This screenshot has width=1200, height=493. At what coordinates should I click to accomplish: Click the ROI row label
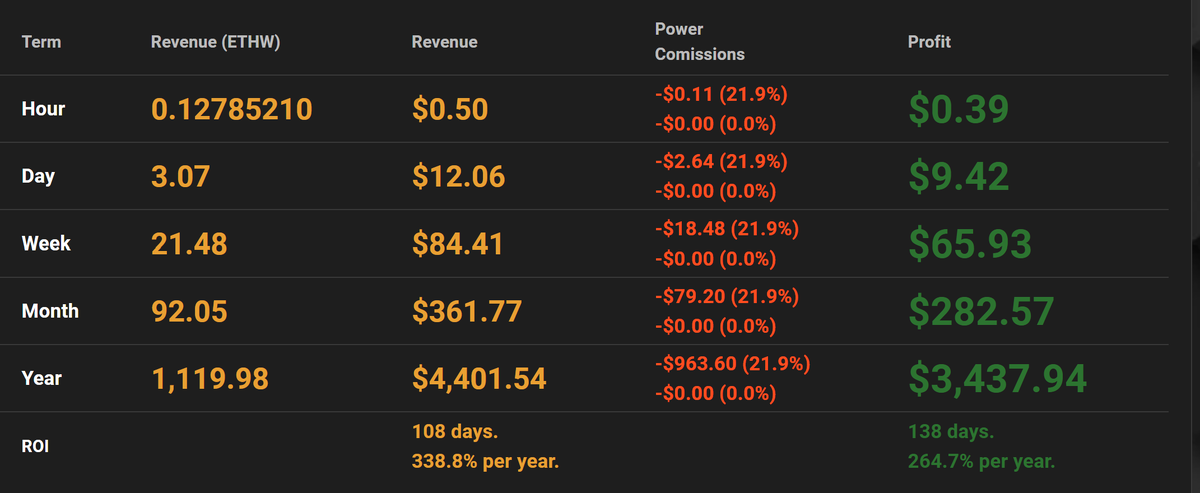pyautogui.click(x=35, y=446)
